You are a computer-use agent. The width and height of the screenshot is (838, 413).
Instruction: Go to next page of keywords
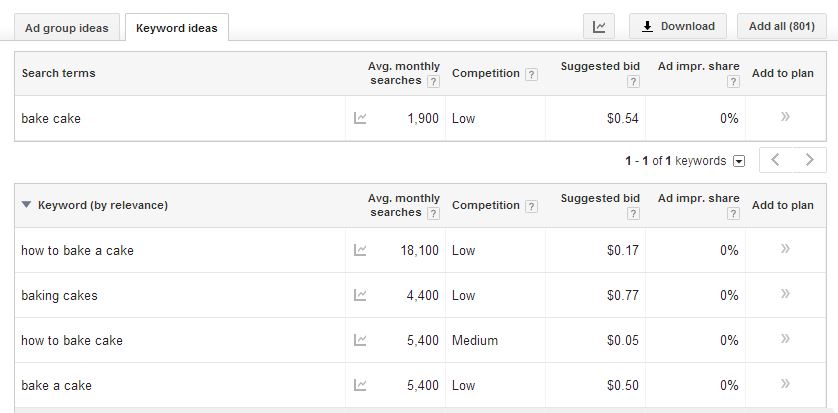click(x=810, y=160)
